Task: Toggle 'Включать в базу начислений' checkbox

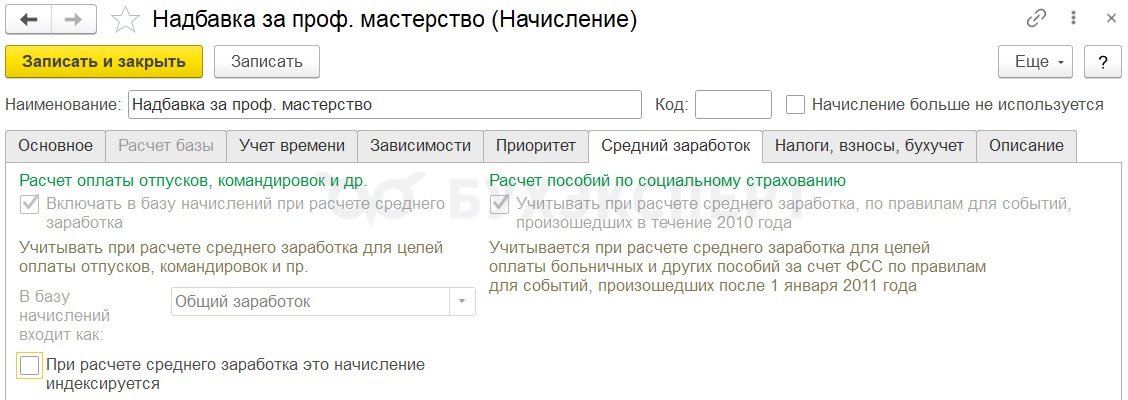Action: (29, 204)
